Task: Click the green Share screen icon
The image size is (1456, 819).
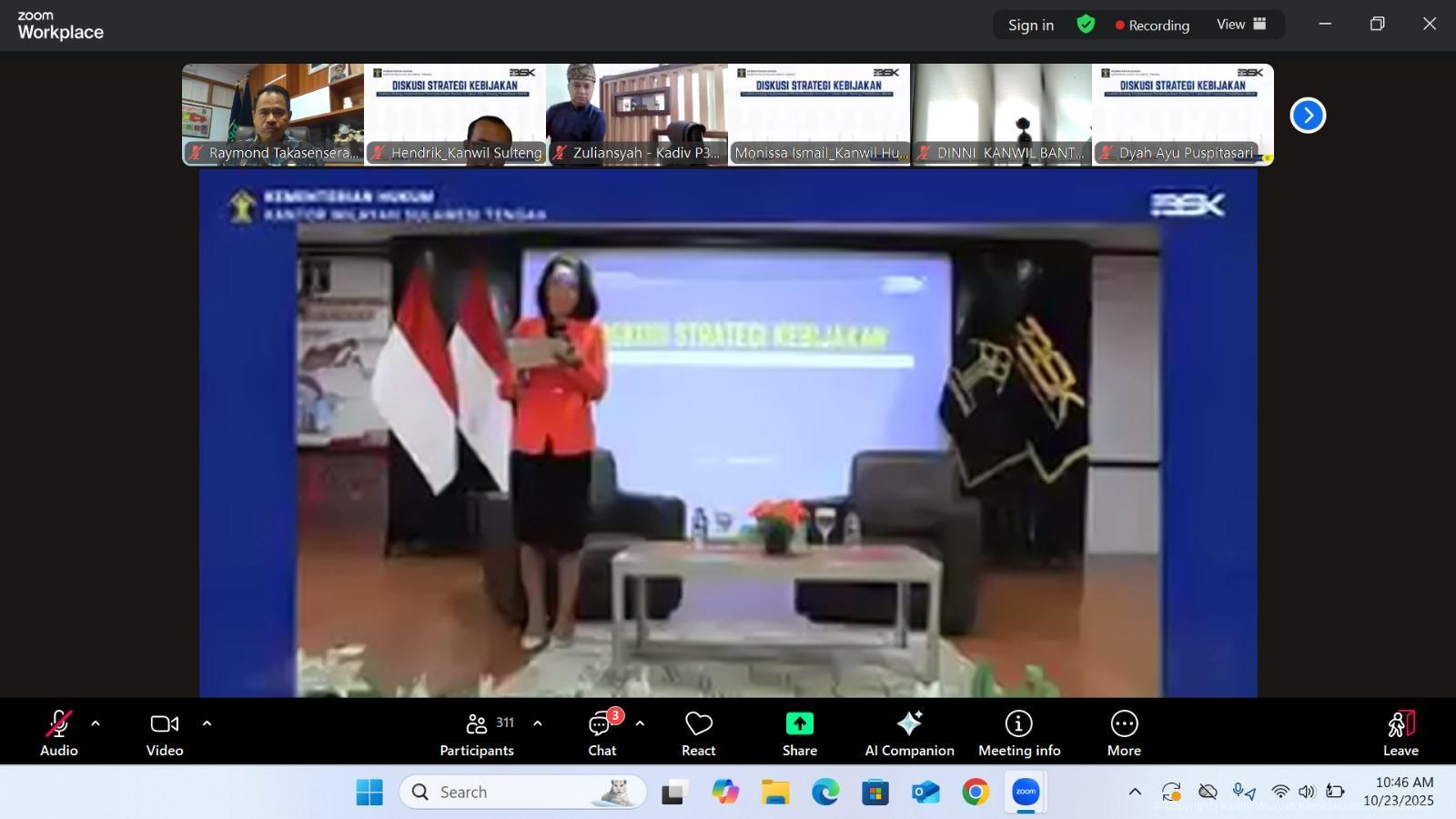Action: (799, 724)
